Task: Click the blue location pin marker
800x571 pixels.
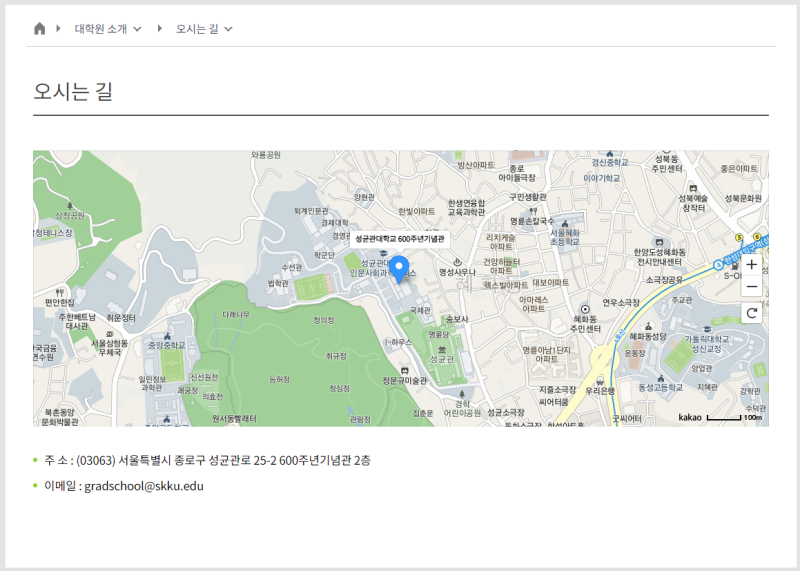Action: point(400,269)
